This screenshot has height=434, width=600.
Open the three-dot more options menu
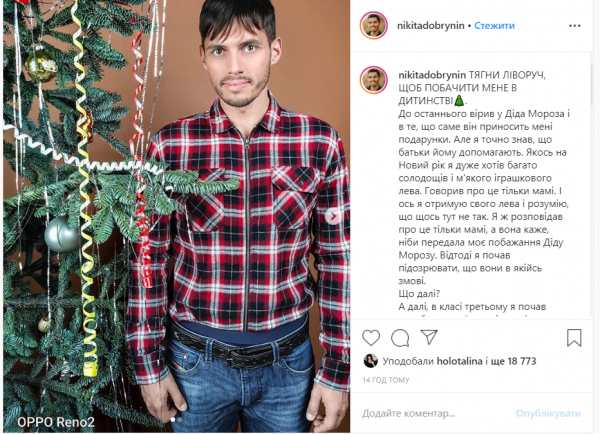[x=575, y=26]
